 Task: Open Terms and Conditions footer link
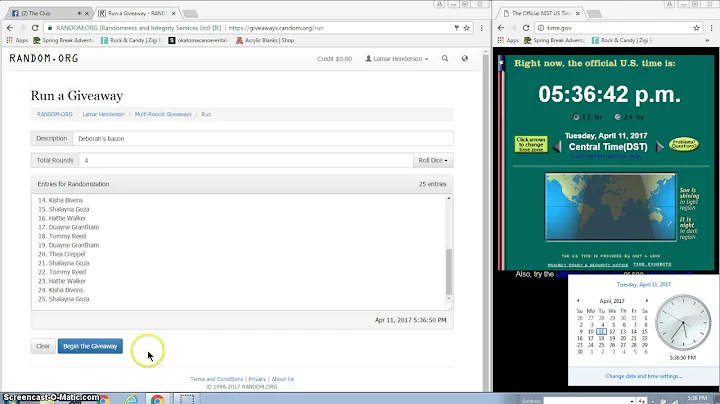click(217, 379)
